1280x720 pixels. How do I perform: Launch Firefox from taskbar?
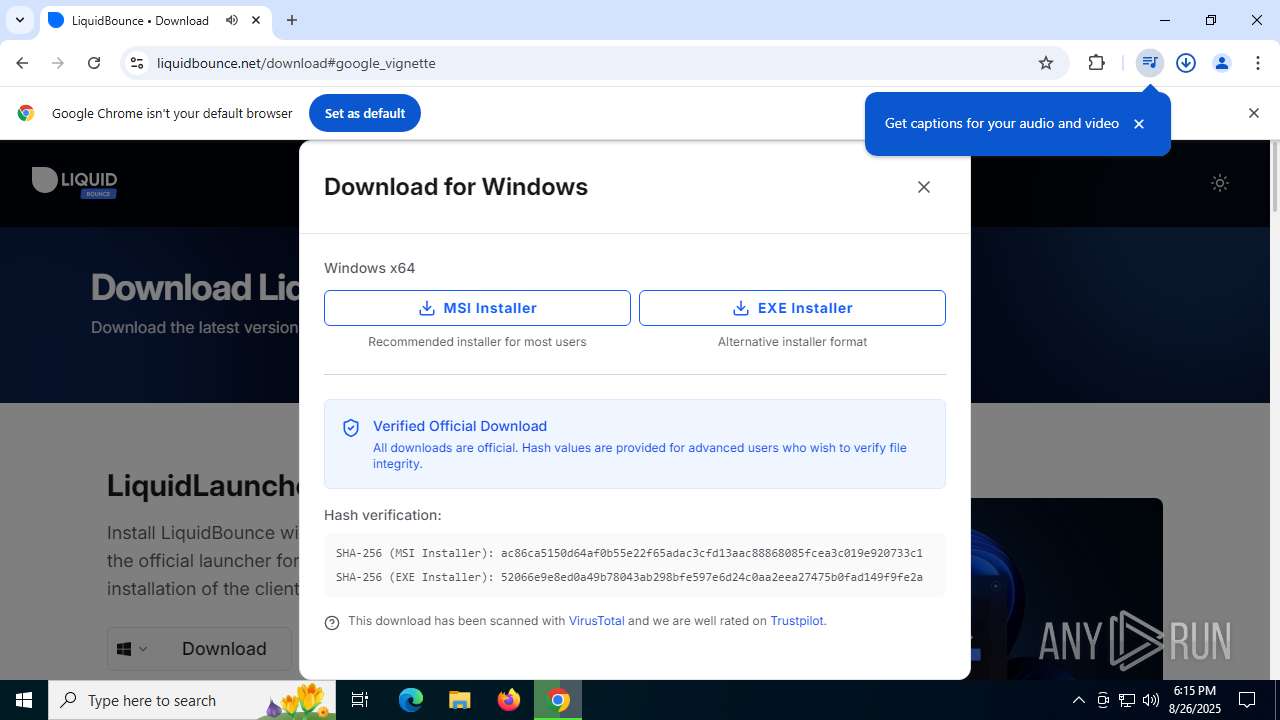[509, 700]
